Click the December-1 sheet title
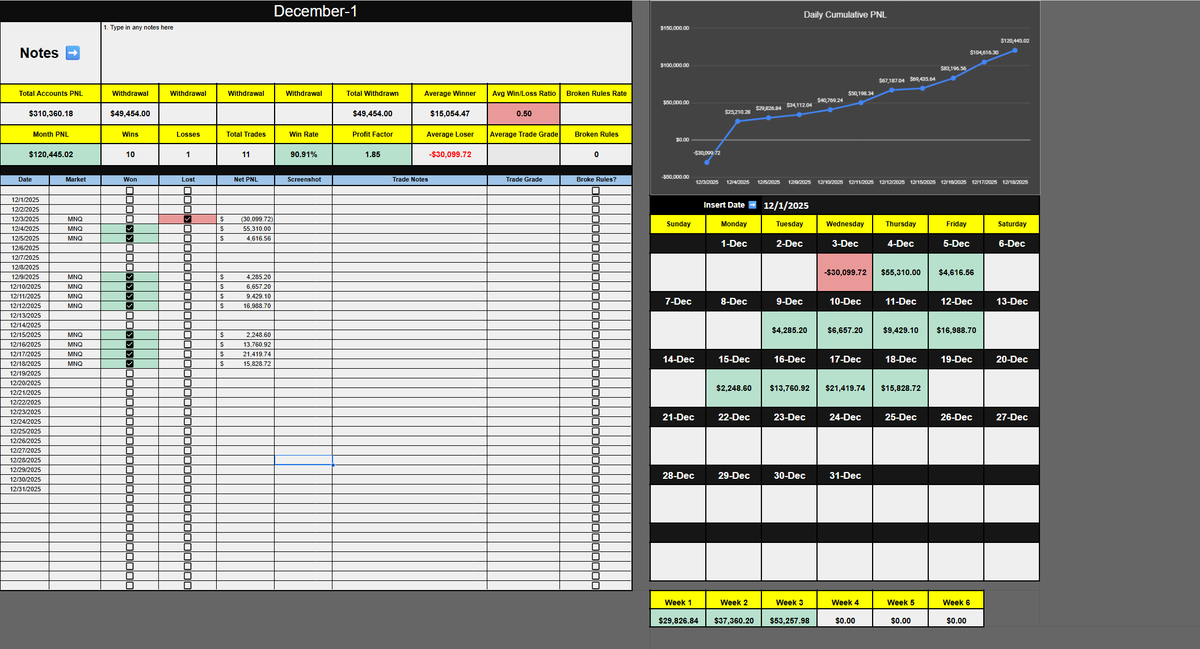Viewport: 1200px width, 649px height. [x=315, y=11]
